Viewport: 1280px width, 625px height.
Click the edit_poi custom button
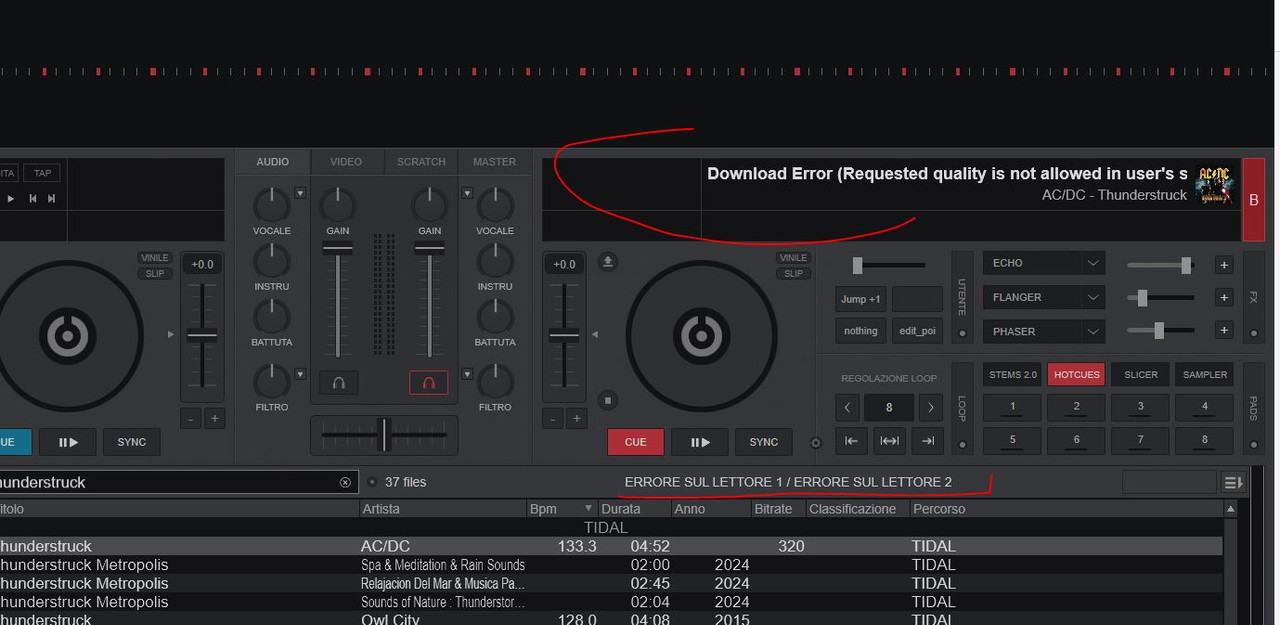[x=917, y=331]
